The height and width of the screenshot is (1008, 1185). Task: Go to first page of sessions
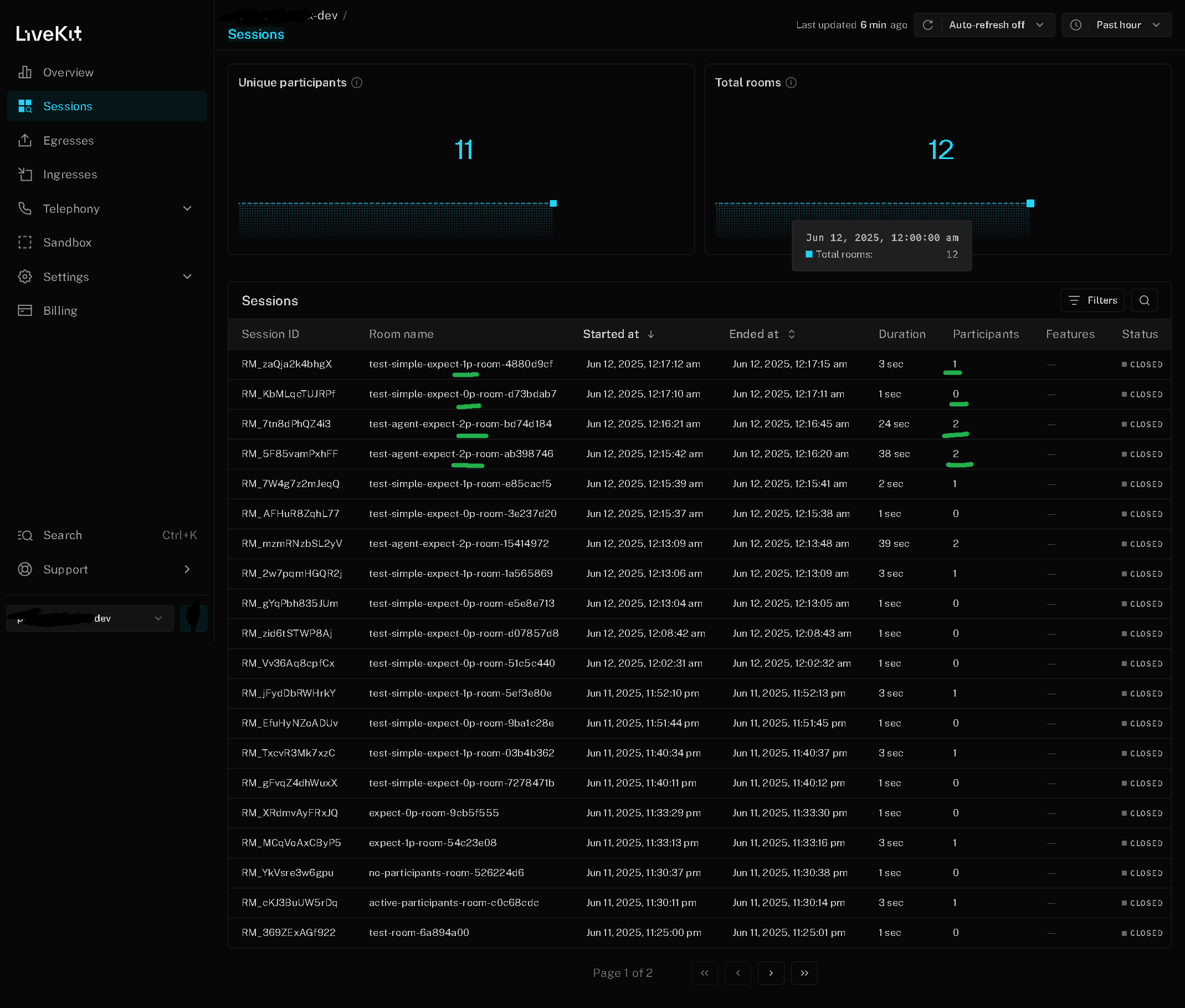coord(705,973)
